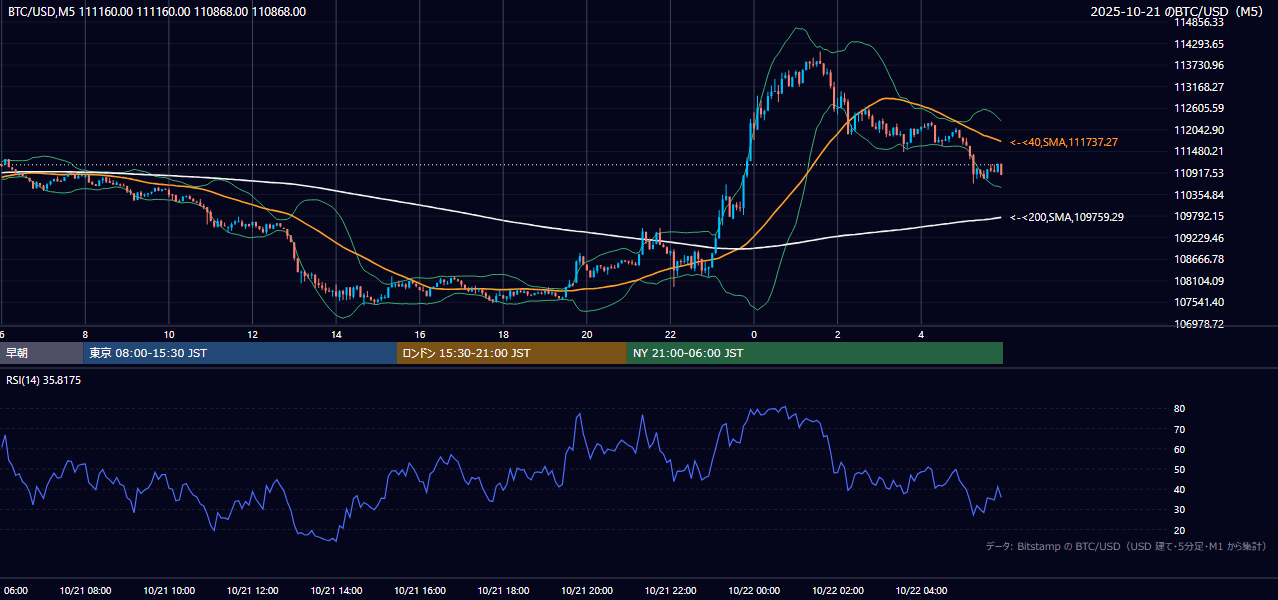Click price axis value 110354.84

[x=1199, y=195]
